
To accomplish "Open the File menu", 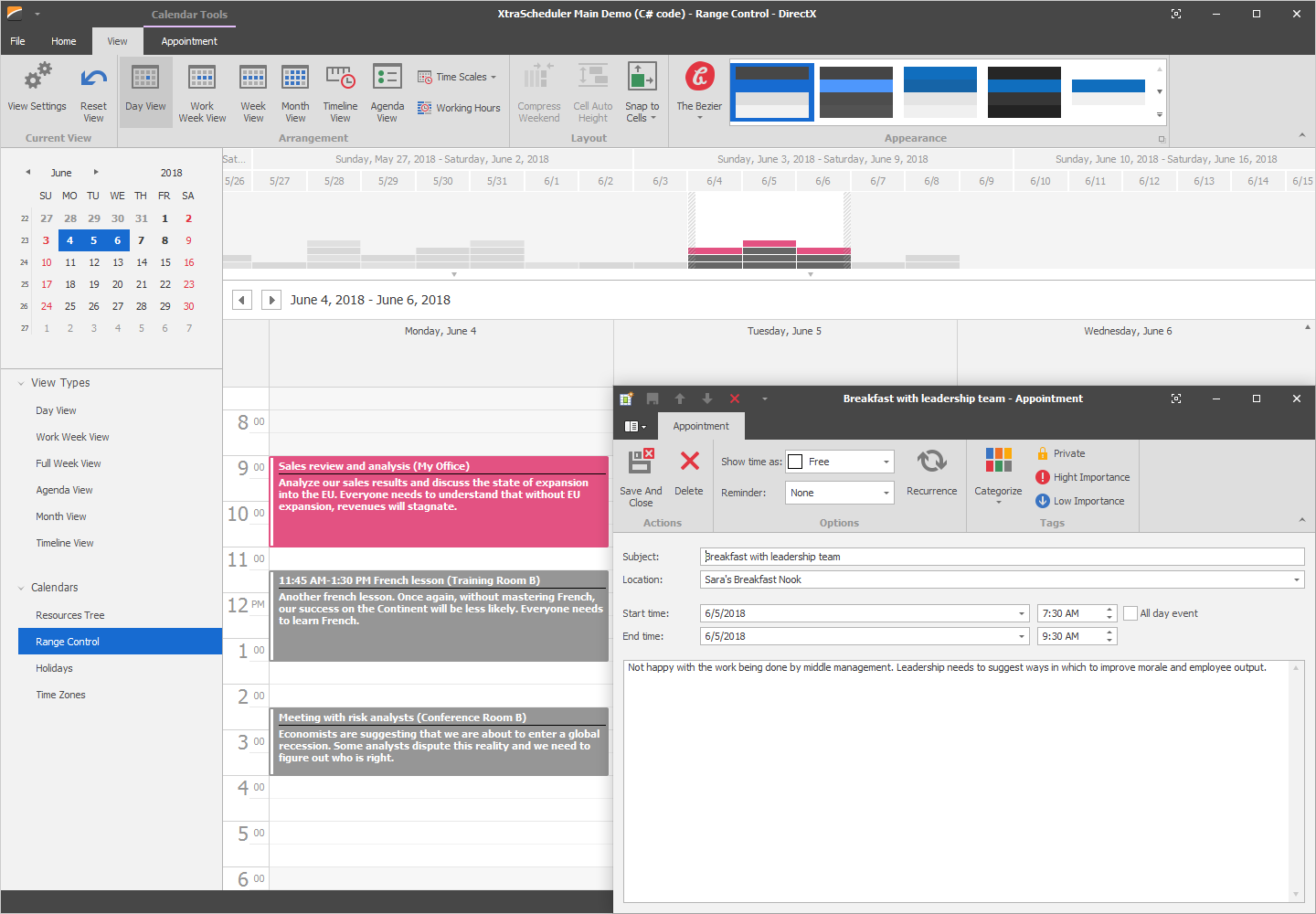I will point(17,41).
